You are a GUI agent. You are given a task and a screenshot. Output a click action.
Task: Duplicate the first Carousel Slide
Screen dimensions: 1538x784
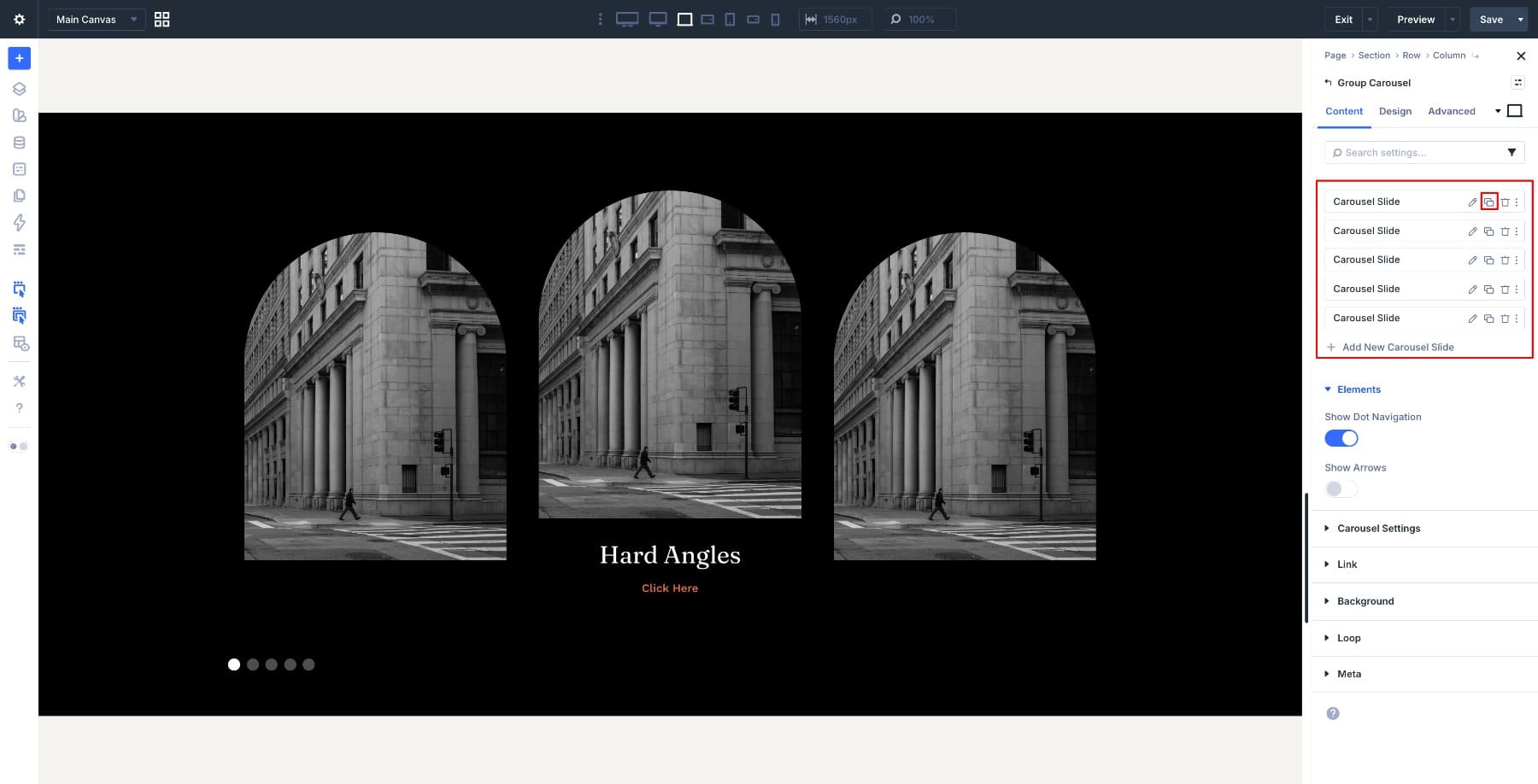pyautogui.click(x=1488, y=202)
